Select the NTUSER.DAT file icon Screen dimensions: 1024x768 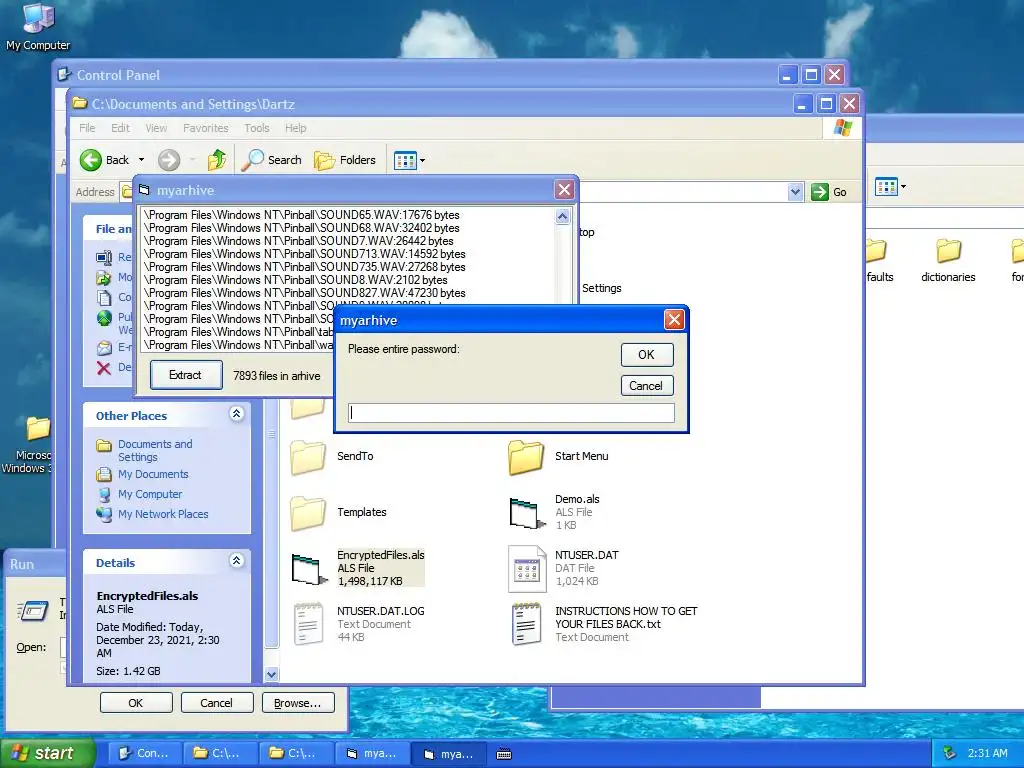(x=526, y=569)
